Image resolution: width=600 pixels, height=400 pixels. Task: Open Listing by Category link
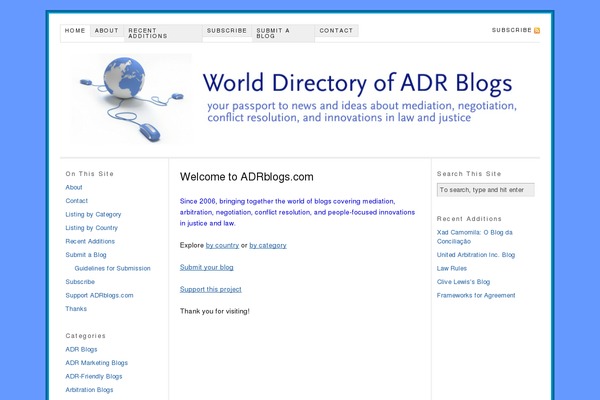coord(93,214)
